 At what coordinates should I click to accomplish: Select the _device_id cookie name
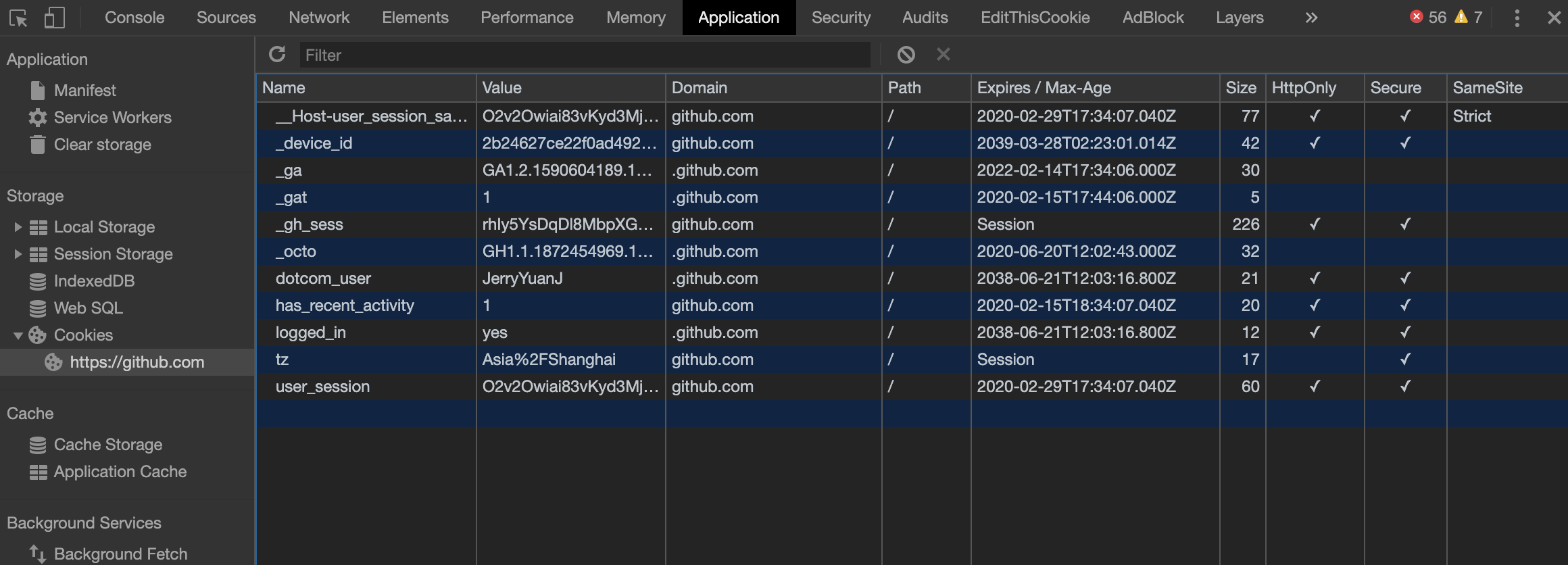(314, 143)
